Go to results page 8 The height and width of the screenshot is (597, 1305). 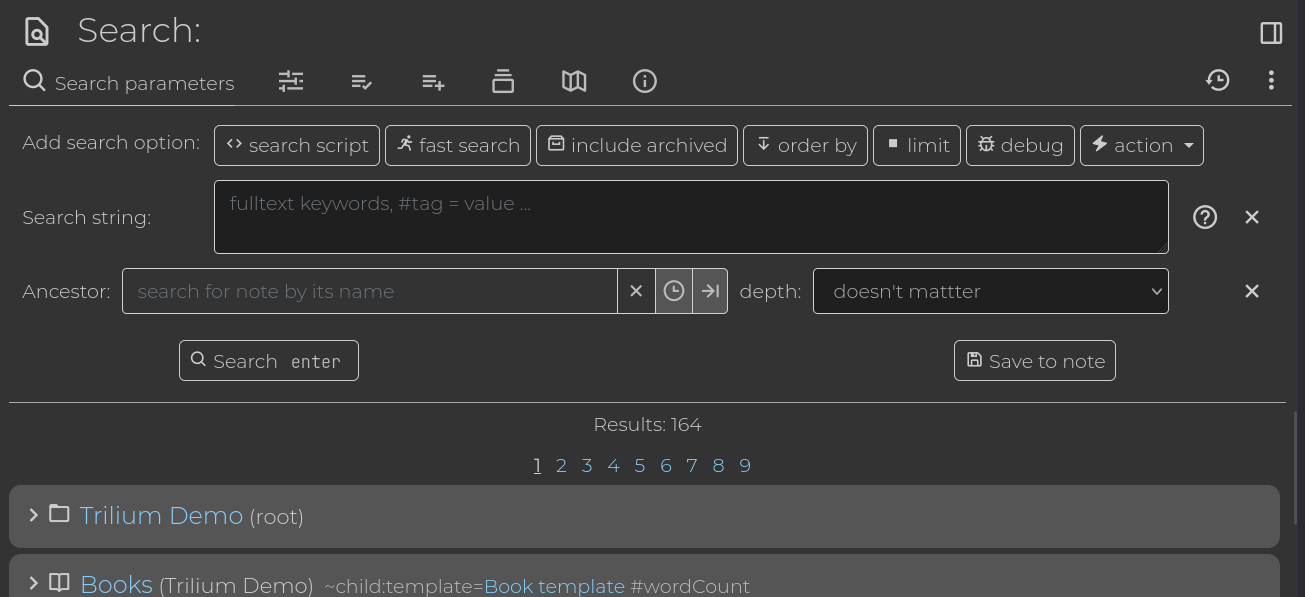[x=718, y=465]
